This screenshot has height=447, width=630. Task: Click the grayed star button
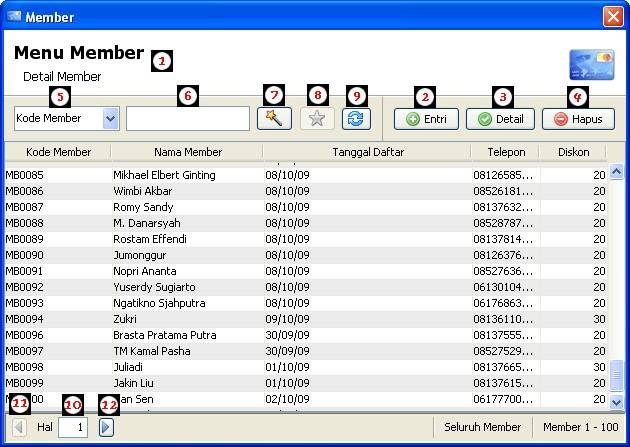pyautogui.click(x=317, y=119)
